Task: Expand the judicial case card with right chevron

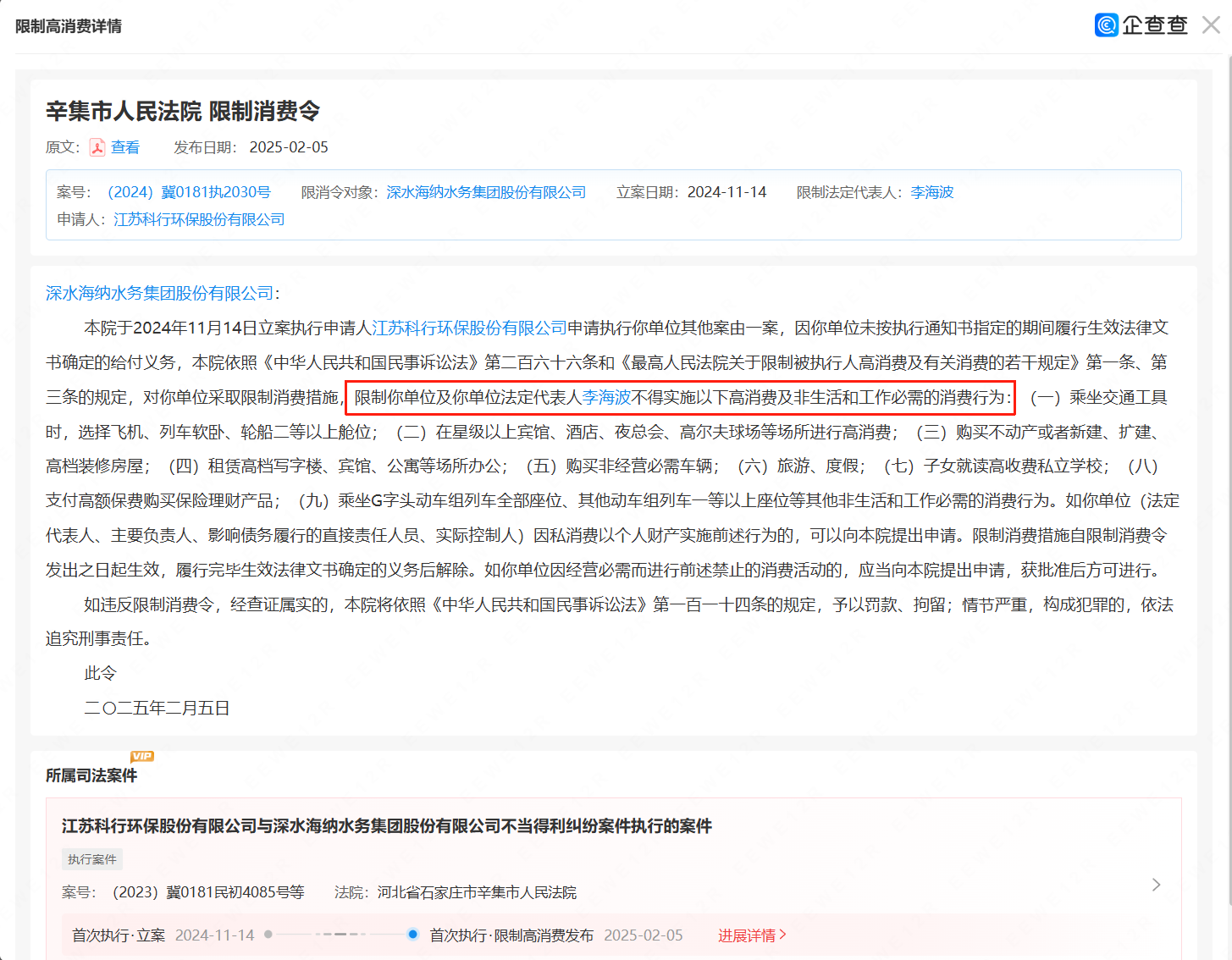Action: click(1156, 885)
